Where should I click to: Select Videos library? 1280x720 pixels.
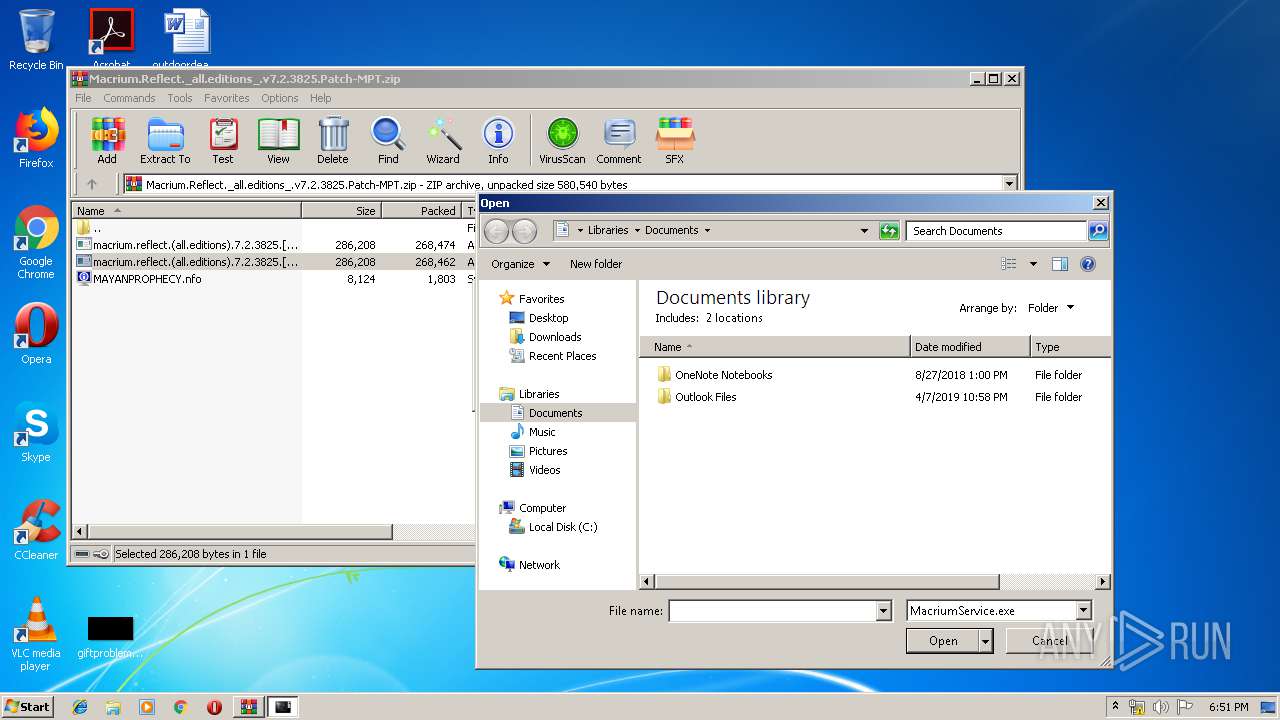(544, 470)
